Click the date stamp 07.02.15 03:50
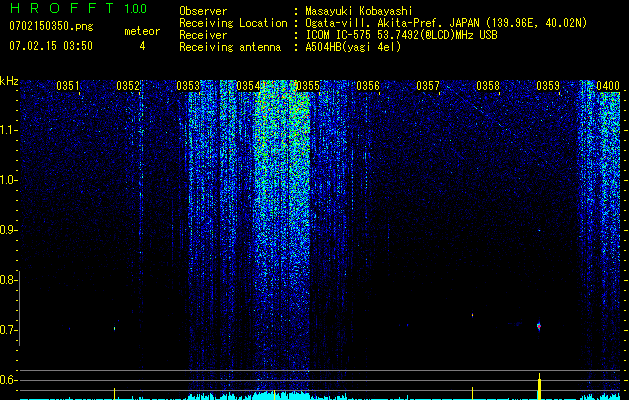 click(x=51, y=45)
